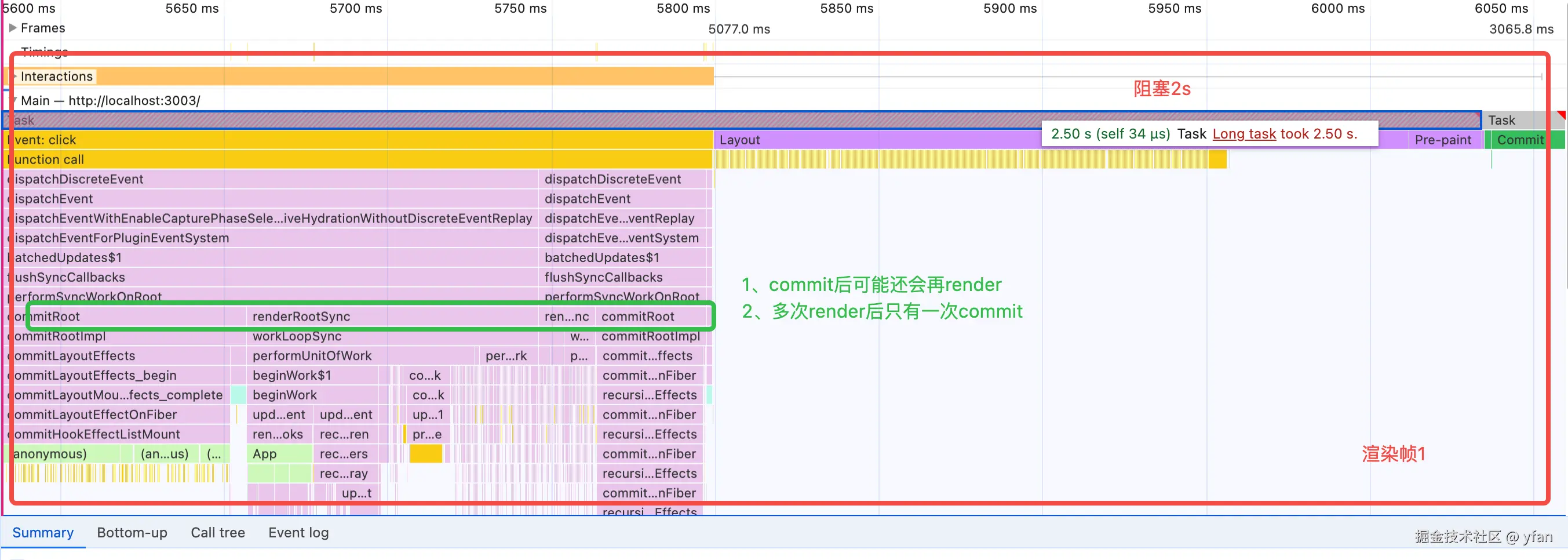Select the ren...oks entry
1568x560 pixels.
(279, 434)
